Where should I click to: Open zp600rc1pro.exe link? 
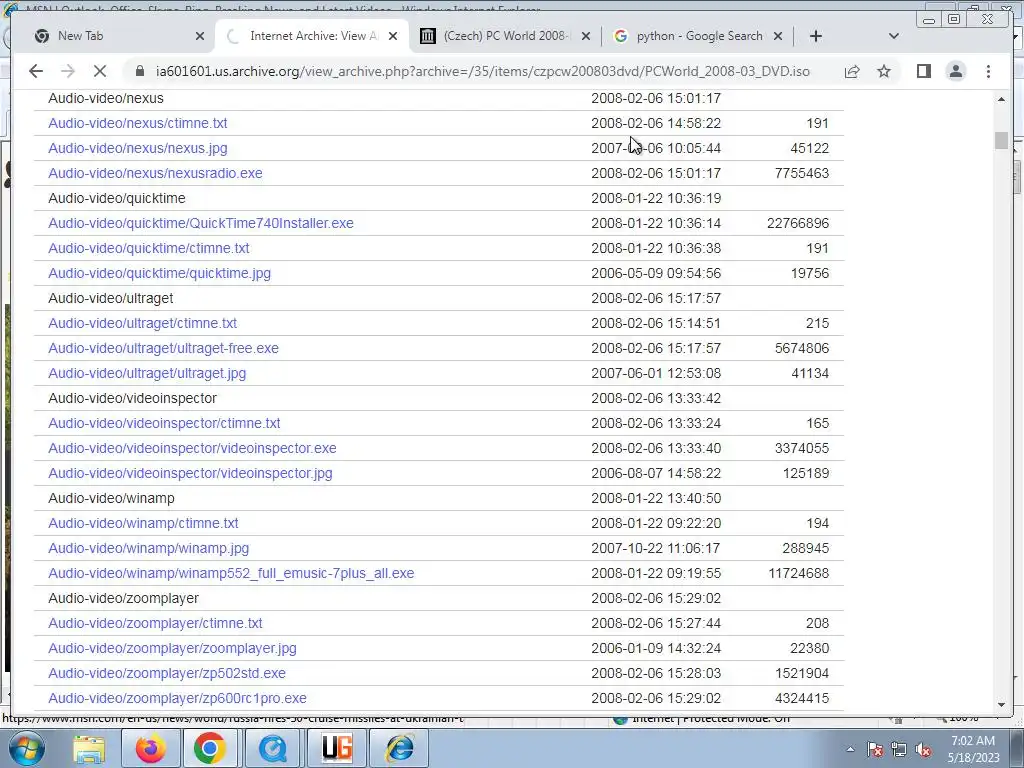coord(178,698)
